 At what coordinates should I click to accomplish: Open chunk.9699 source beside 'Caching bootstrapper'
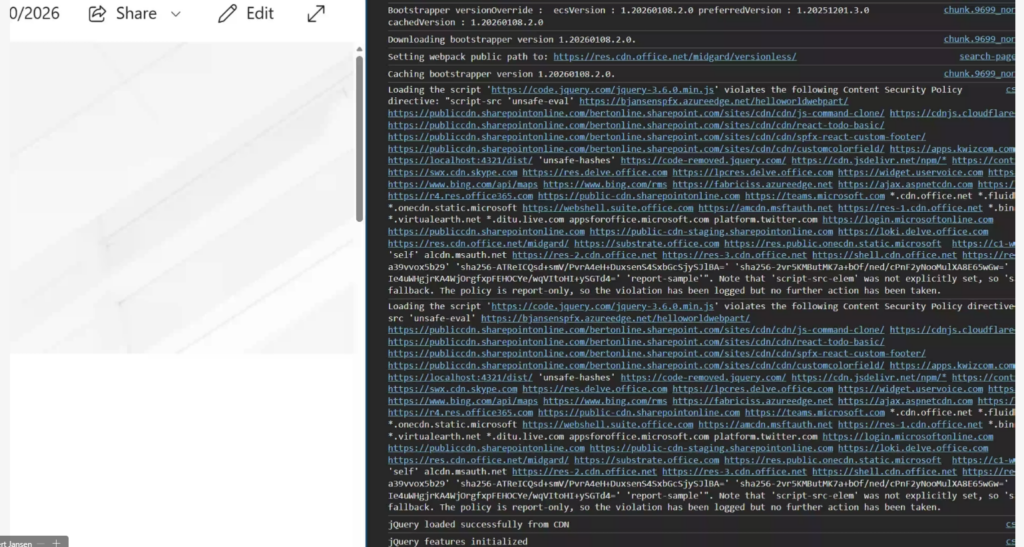click(x=983, y=73)
